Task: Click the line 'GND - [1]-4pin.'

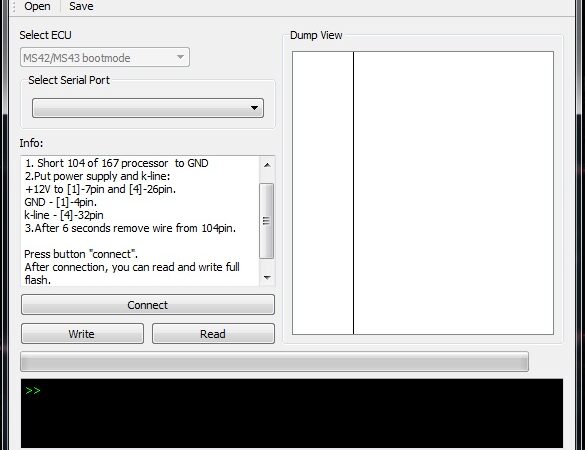Action: [x=60, y=202]
